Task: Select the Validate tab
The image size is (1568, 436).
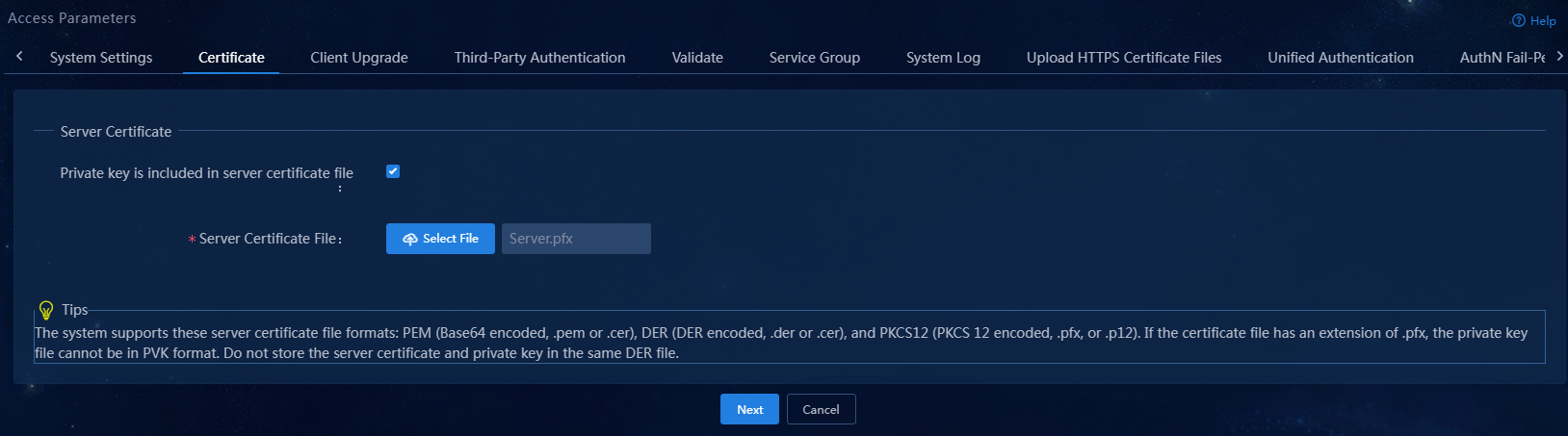Action: point(697,58)
